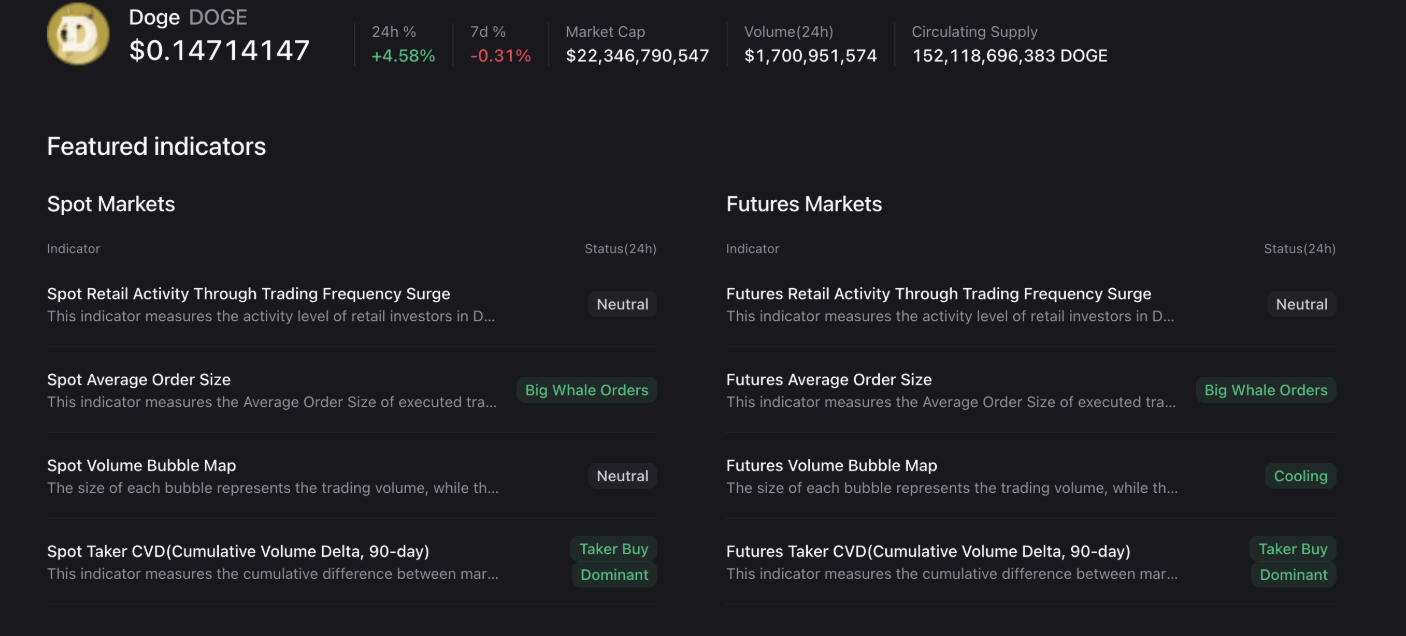Image resolution: width=1406 pixels, height=636 pixels.
Task: Click the Spot Retail Activity Neutral badge
Action: [x=622, y=305]
